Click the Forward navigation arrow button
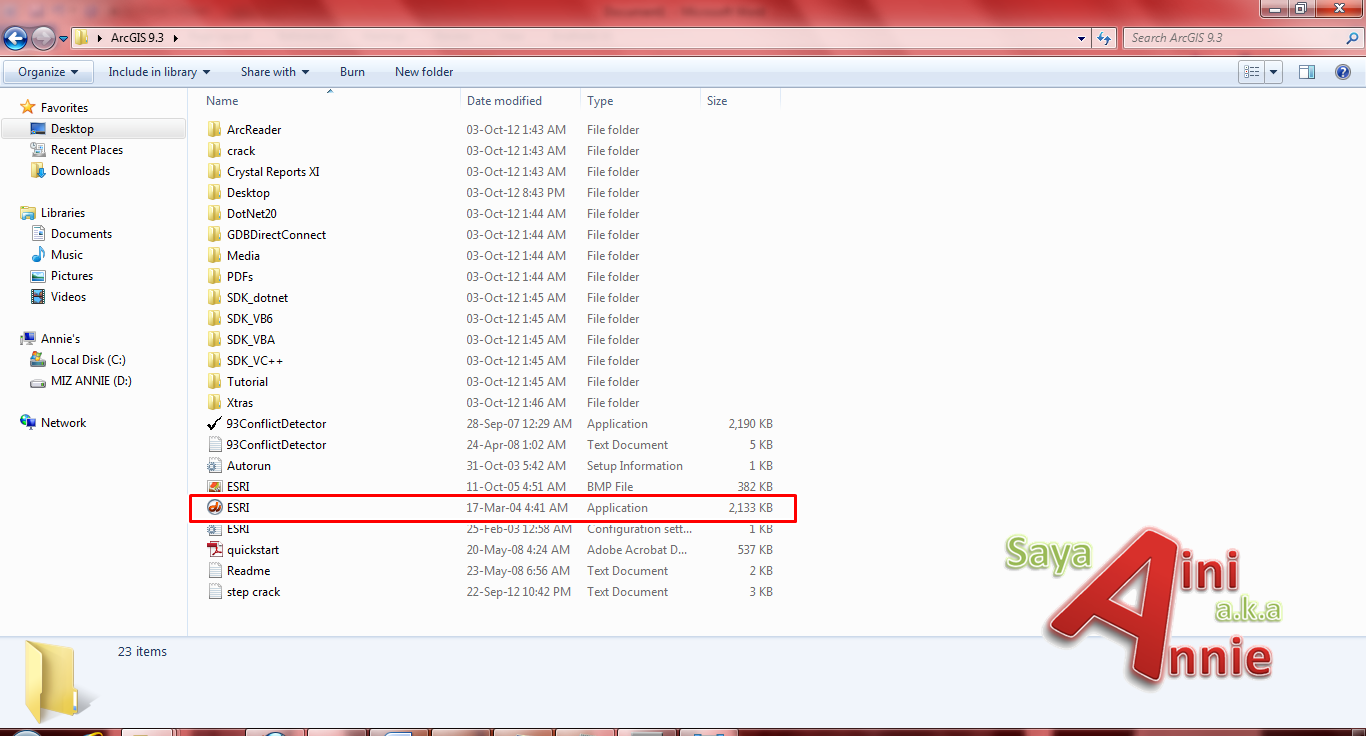This screenshot has width=1366, height=736. click(43, 38)
